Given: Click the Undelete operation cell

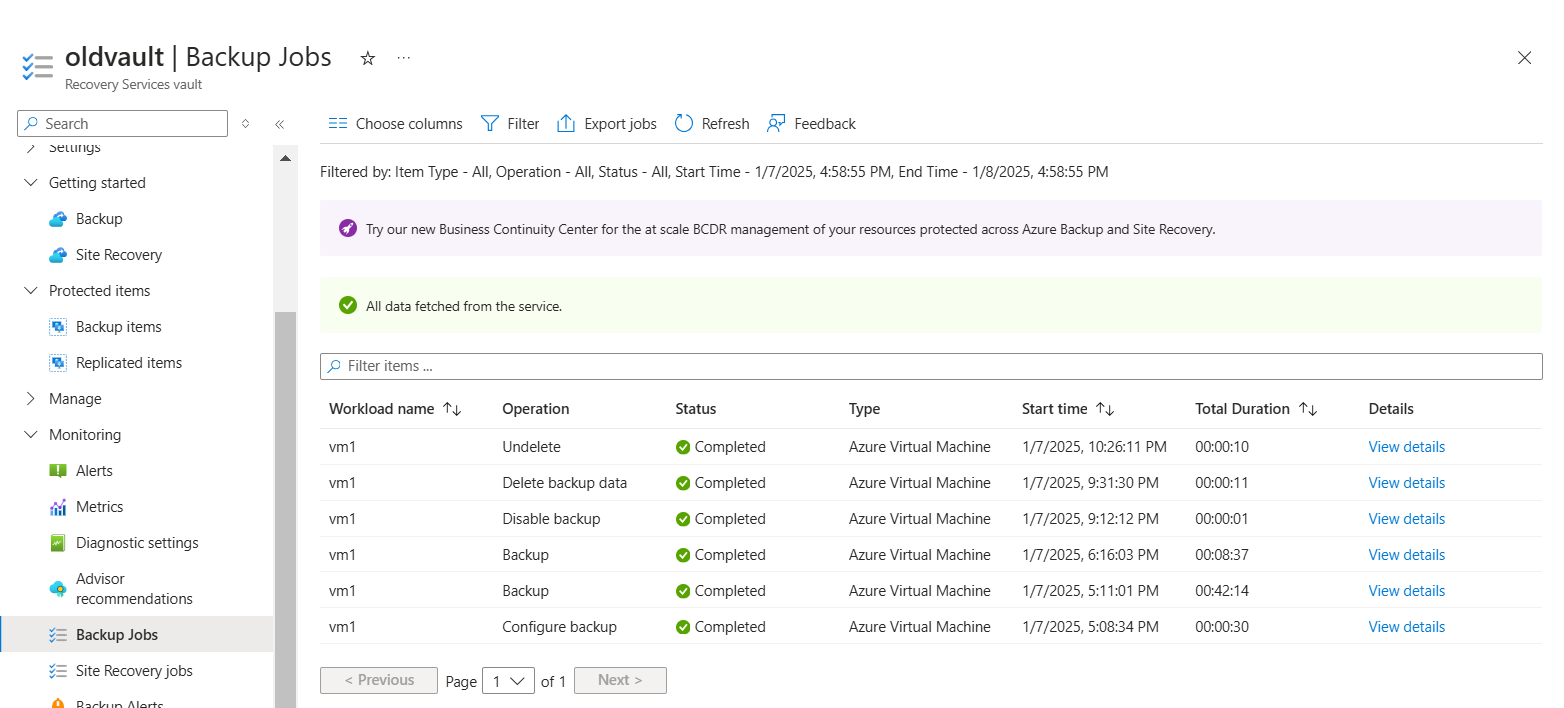Looking at the screenshot, I should tap(531, 447).
